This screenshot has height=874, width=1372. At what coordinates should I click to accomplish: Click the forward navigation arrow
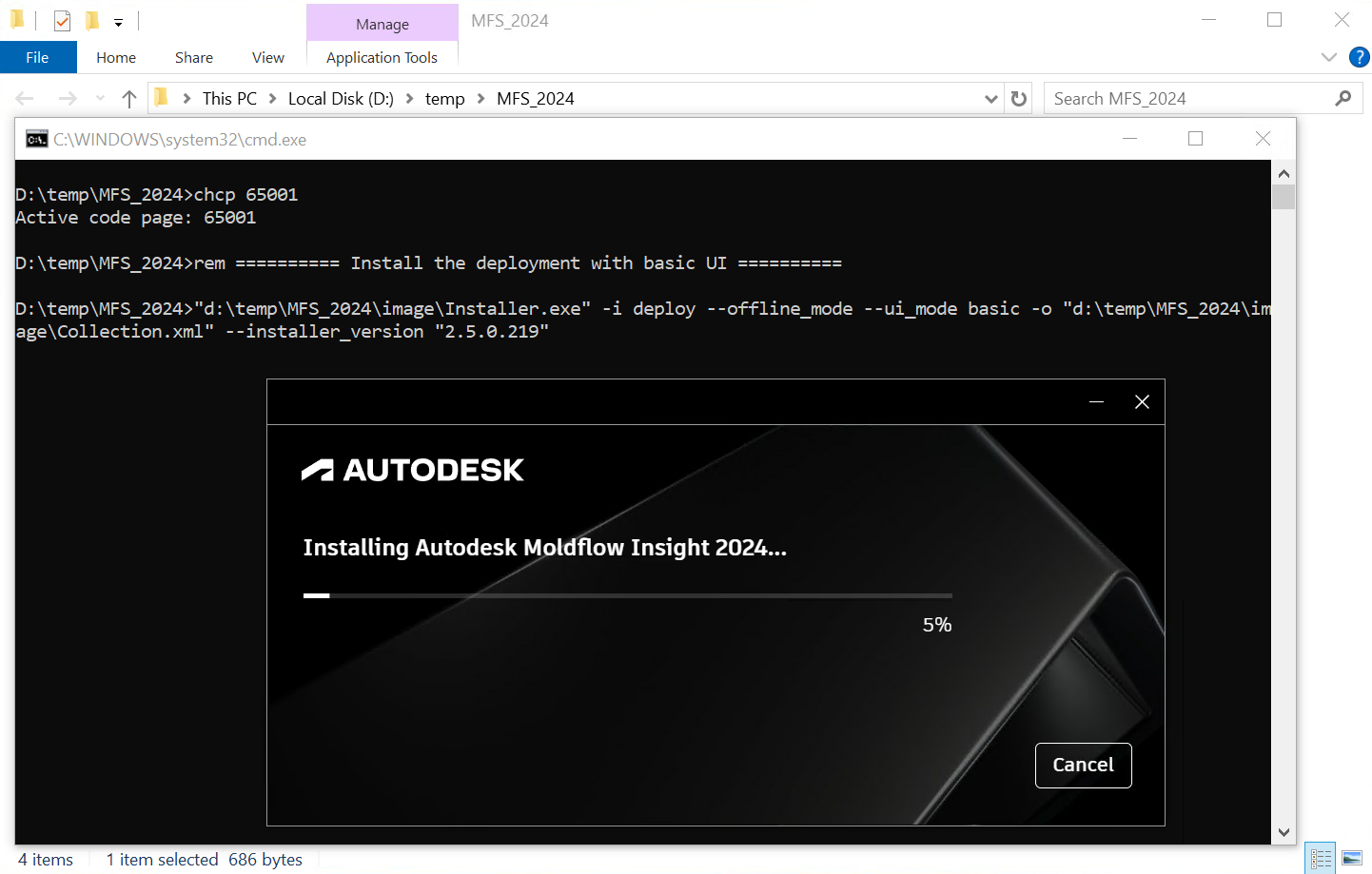(x=67, y=98)
